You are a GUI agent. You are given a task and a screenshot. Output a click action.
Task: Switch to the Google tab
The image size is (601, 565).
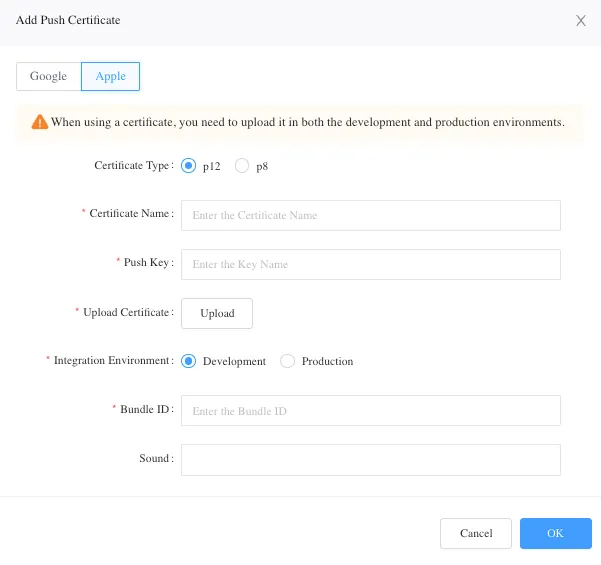[49, 76]
